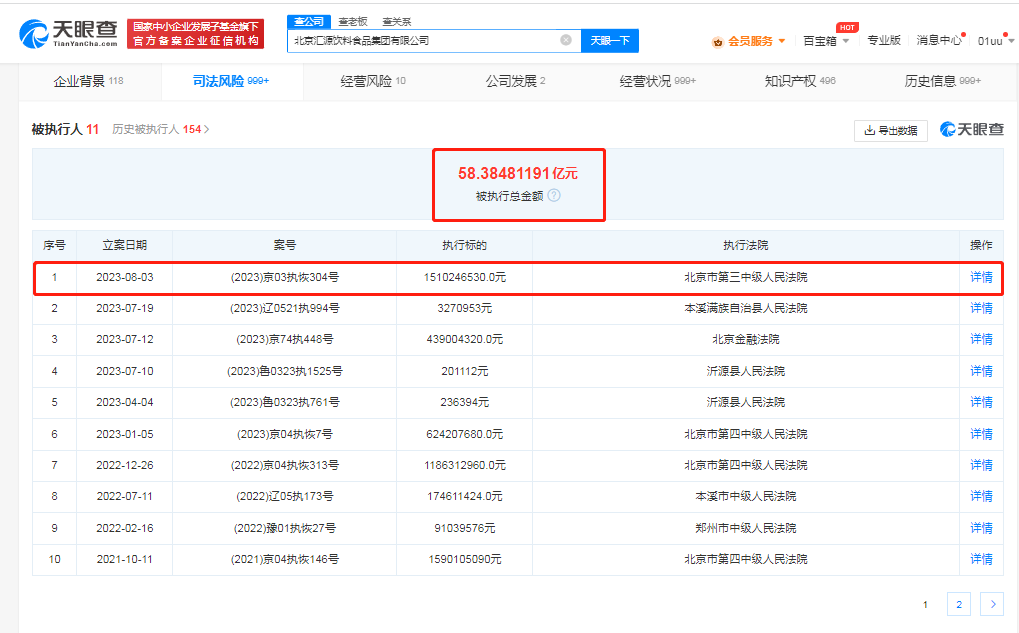1019x633 pixels.
Task: Select the 查老板 search mode tab
Action: click(351, 21)
